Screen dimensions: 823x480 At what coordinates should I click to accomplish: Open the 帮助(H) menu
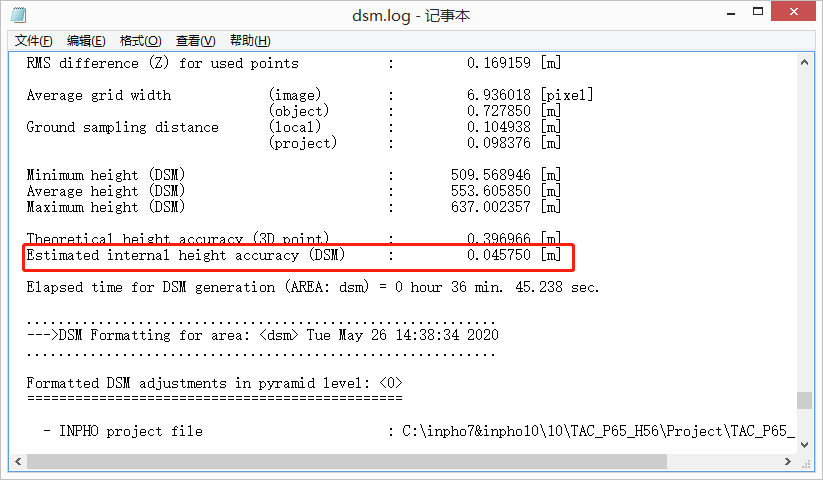[250, 41]
